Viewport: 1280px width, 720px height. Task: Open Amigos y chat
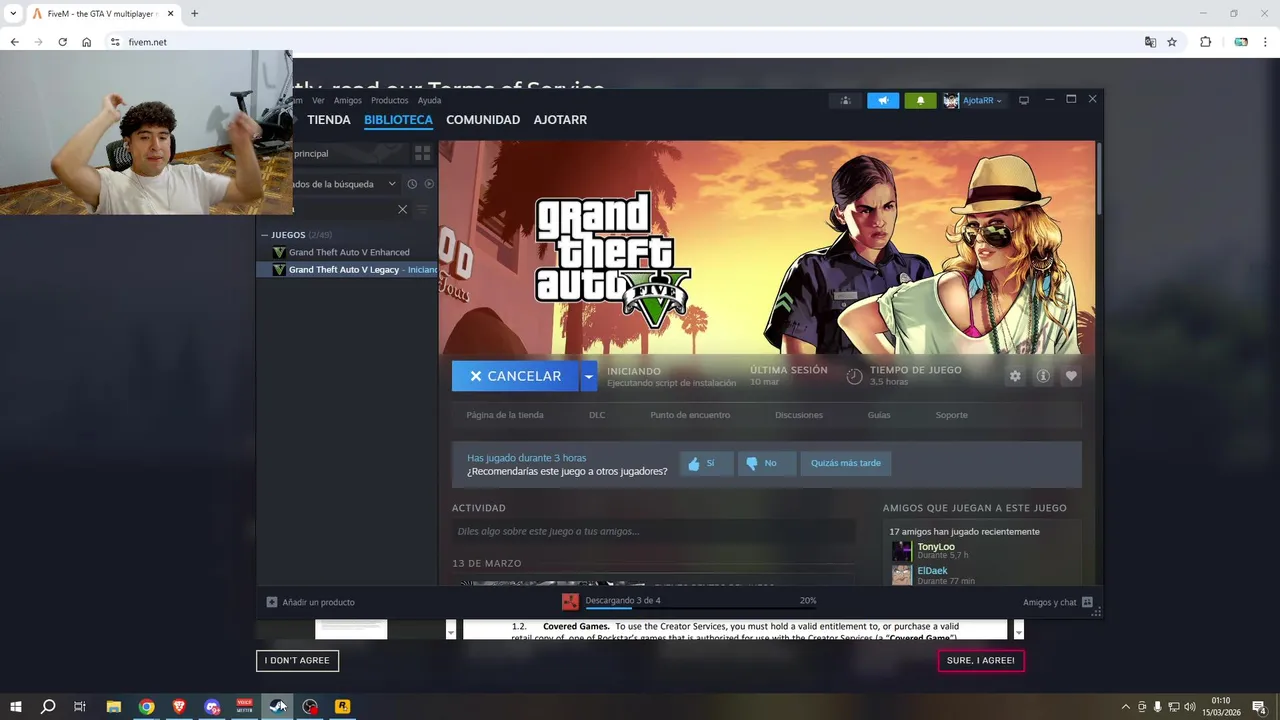1057,602
